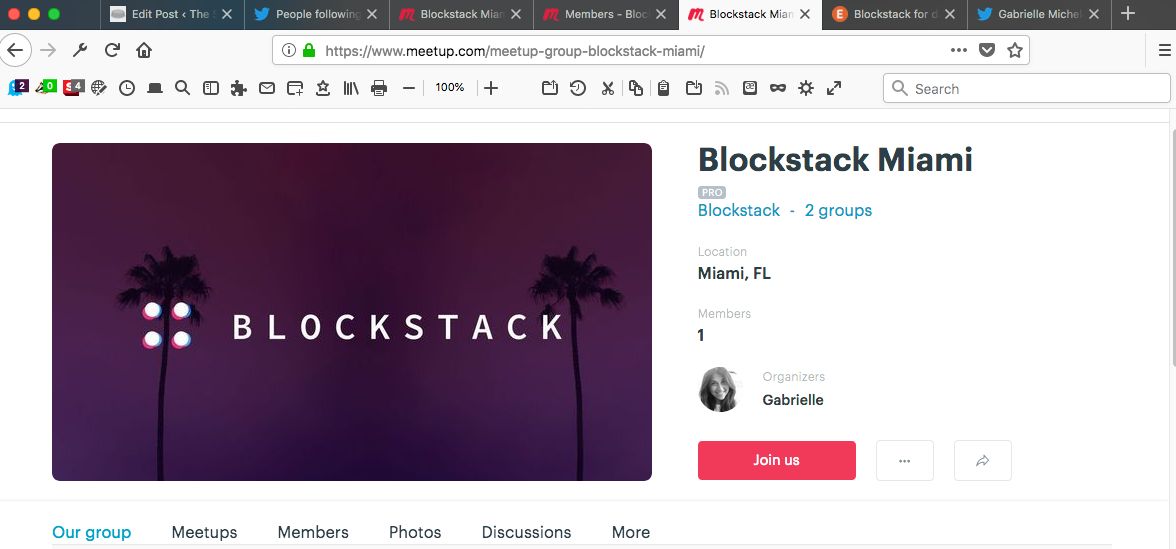Click Gabrielle's organizer profile photo
This screenshot has width=1176, height=549.
pyautogui.click(x=720, y=389)
